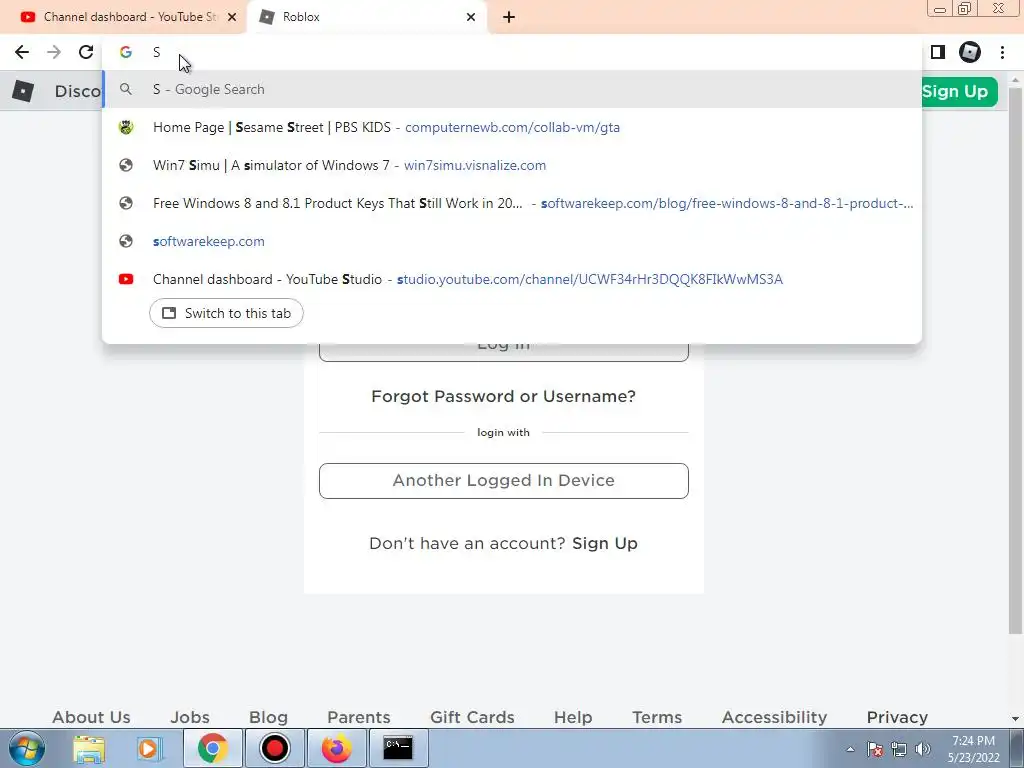Click the 'Switch to this tab' button
The image size is (1024, 768).
click(x=226, y=313)
